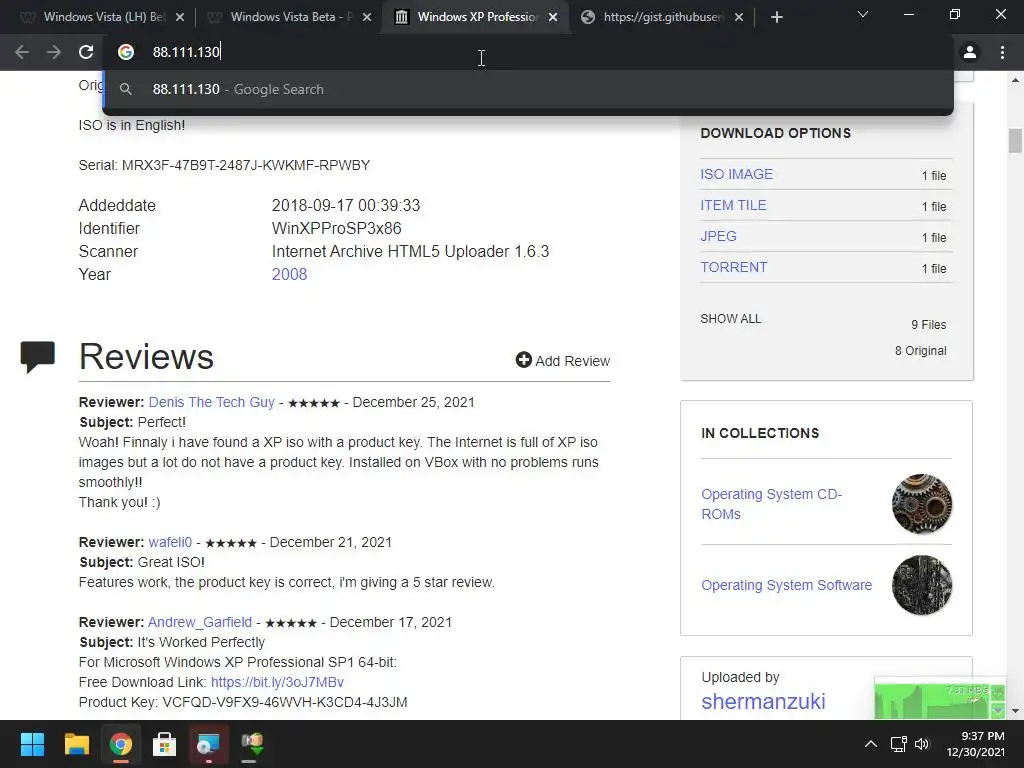Close the Windows Vista (LH) Beta tab
This screenshot has width=1024, height=768.
point(180,18)
